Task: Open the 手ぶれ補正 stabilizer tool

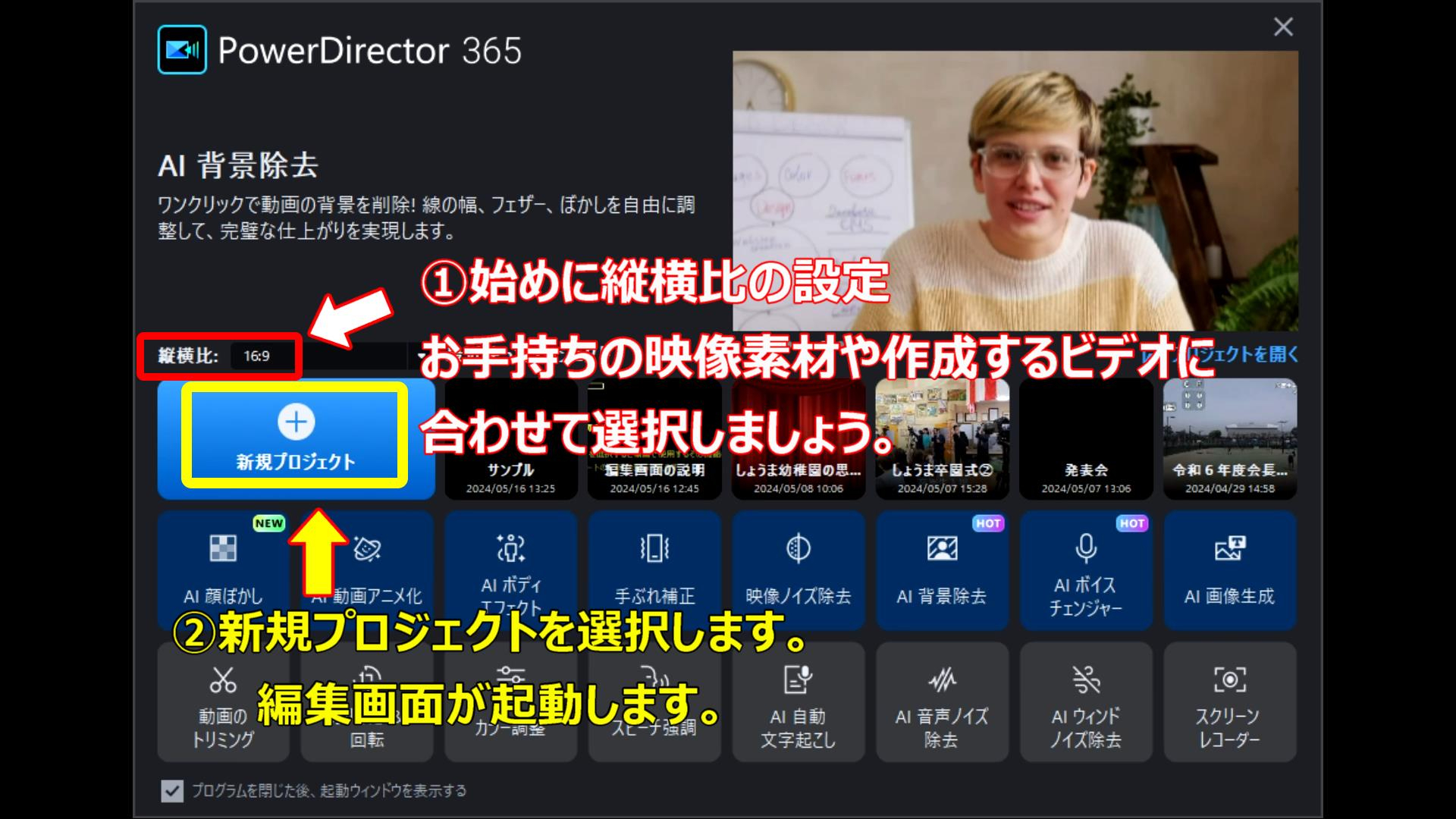Action: (654, 570)
